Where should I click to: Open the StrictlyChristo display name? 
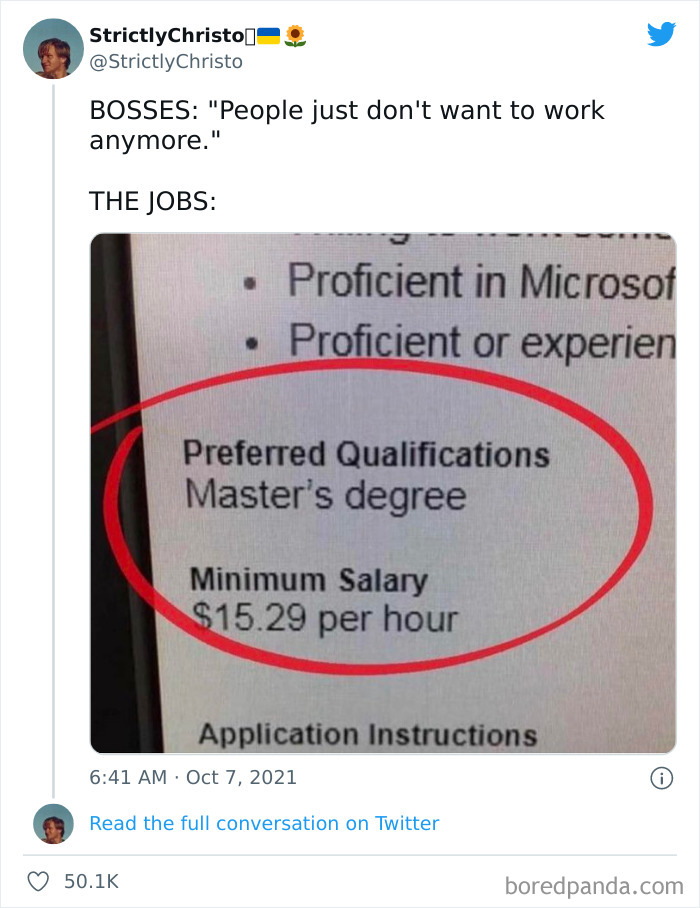166,36
